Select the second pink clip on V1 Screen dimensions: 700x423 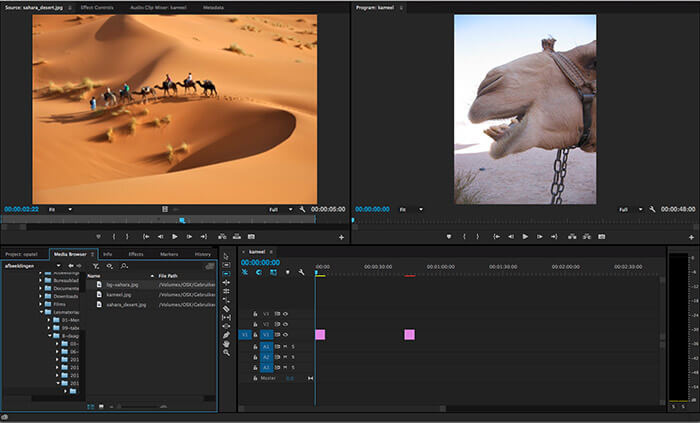click(x=409, y=335)
